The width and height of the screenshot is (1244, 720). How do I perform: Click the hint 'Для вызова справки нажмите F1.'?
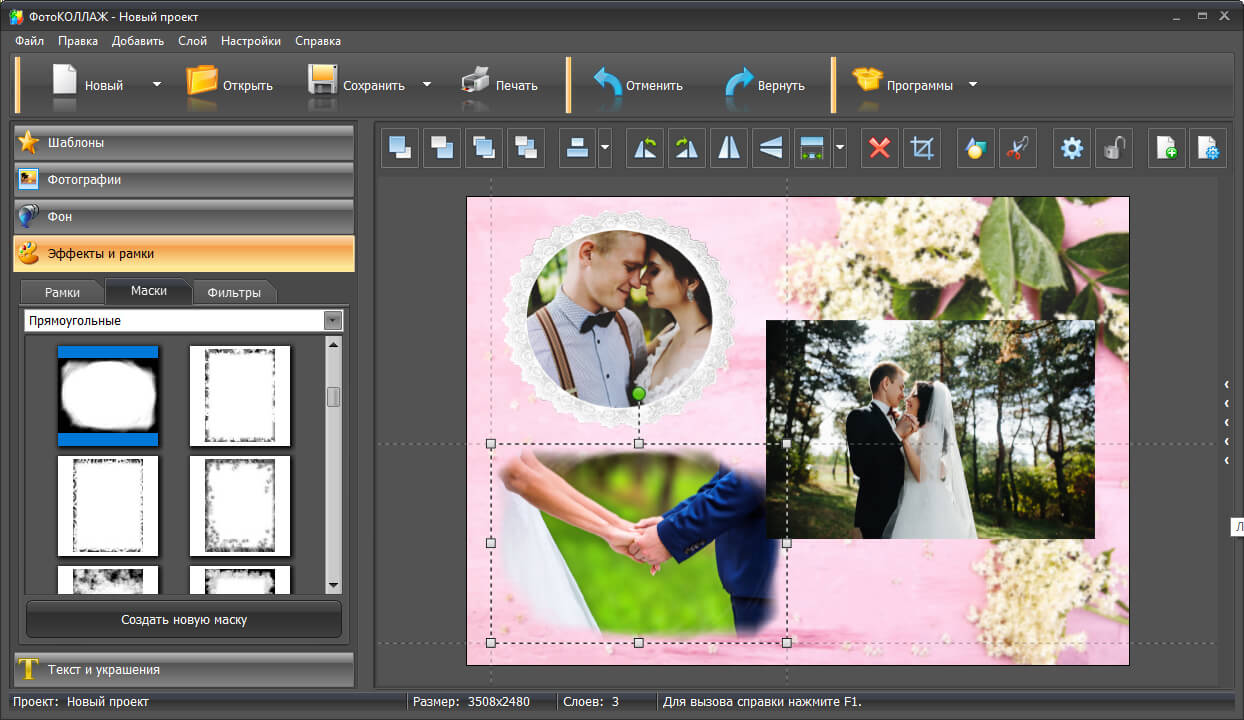(762, 702)
